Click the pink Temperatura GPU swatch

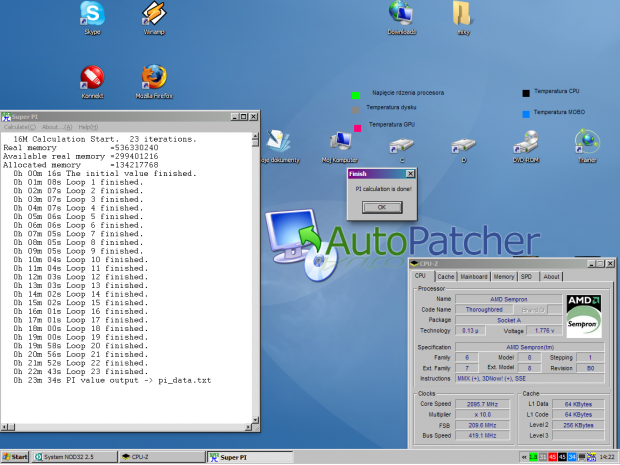357,128
